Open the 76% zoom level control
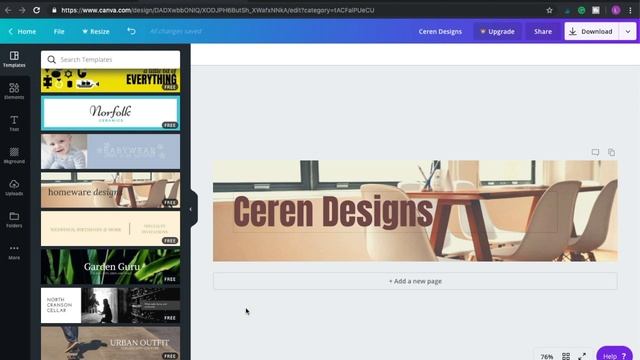This screenshot has width=640, height=360. click(x=547, y=356)
